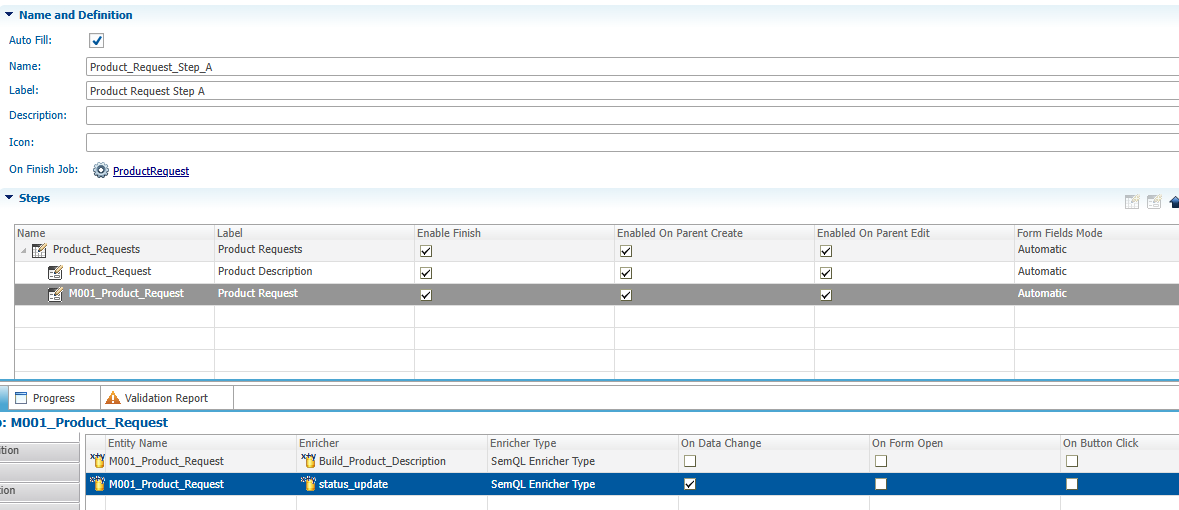Click the enricher icon next to Build_Product_Description
This screenshot has width=1179, height=510.
pos(308,461)
